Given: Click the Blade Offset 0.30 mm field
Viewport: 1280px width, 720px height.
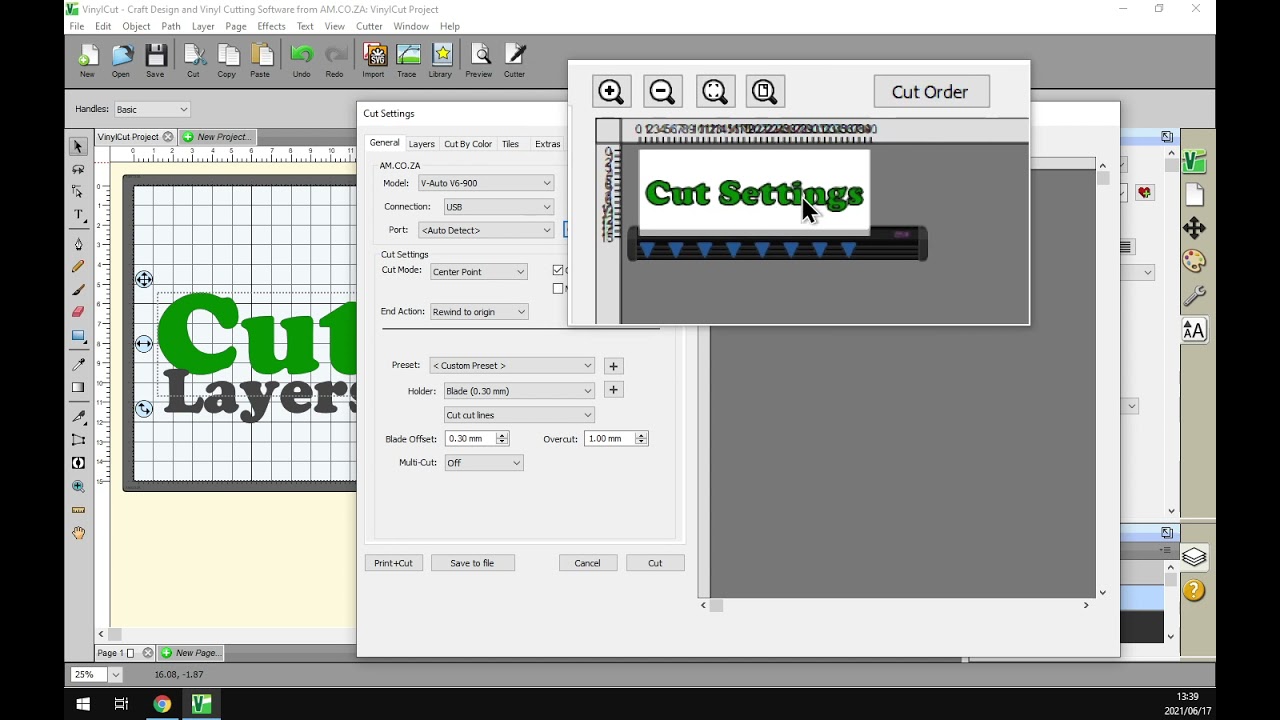Looking at the screenshot, I should [470, 439].
